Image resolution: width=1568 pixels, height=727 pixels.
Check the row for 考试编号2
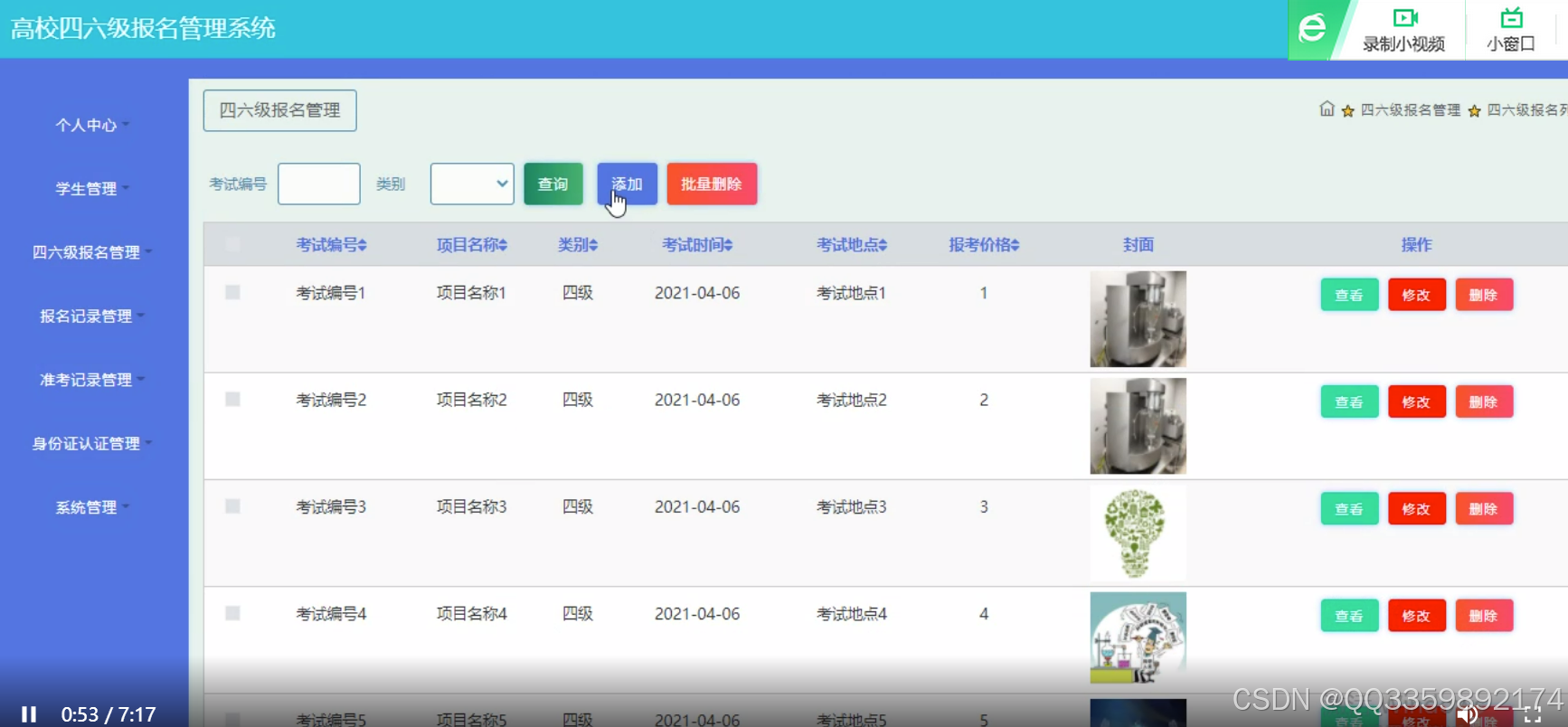tap(232, 399)
